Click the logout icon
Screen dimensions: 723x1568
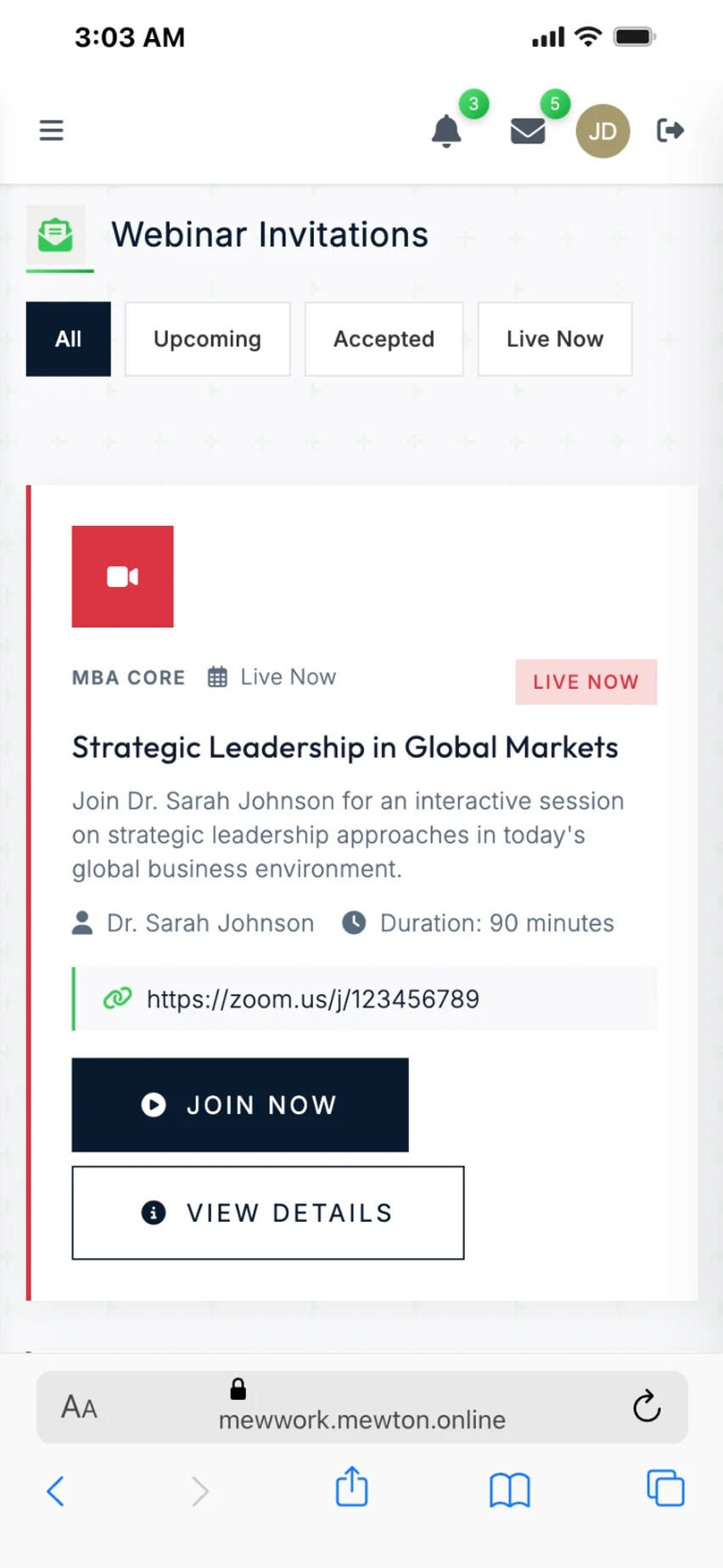(x=670, y=131)
